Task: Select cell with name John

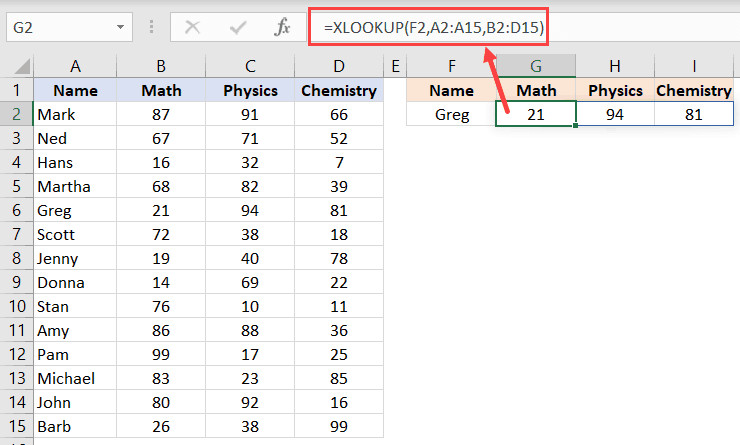Action: [x=75, y=402]
